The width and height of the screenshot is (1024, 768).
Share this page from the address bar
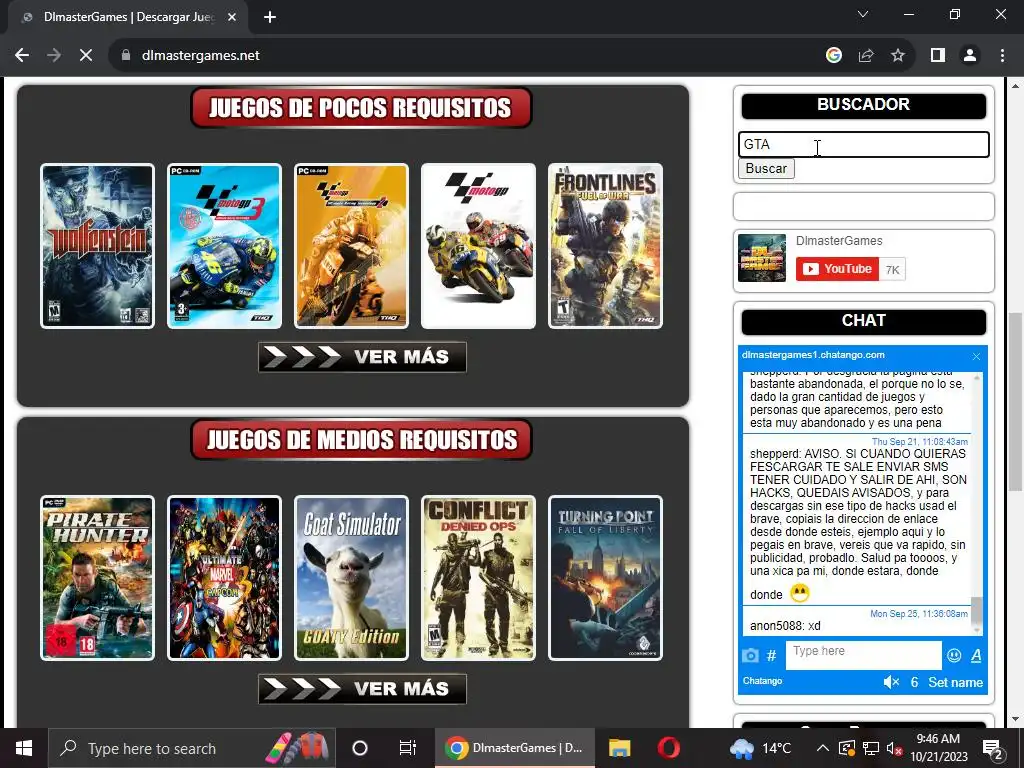[x=866, y=56]
